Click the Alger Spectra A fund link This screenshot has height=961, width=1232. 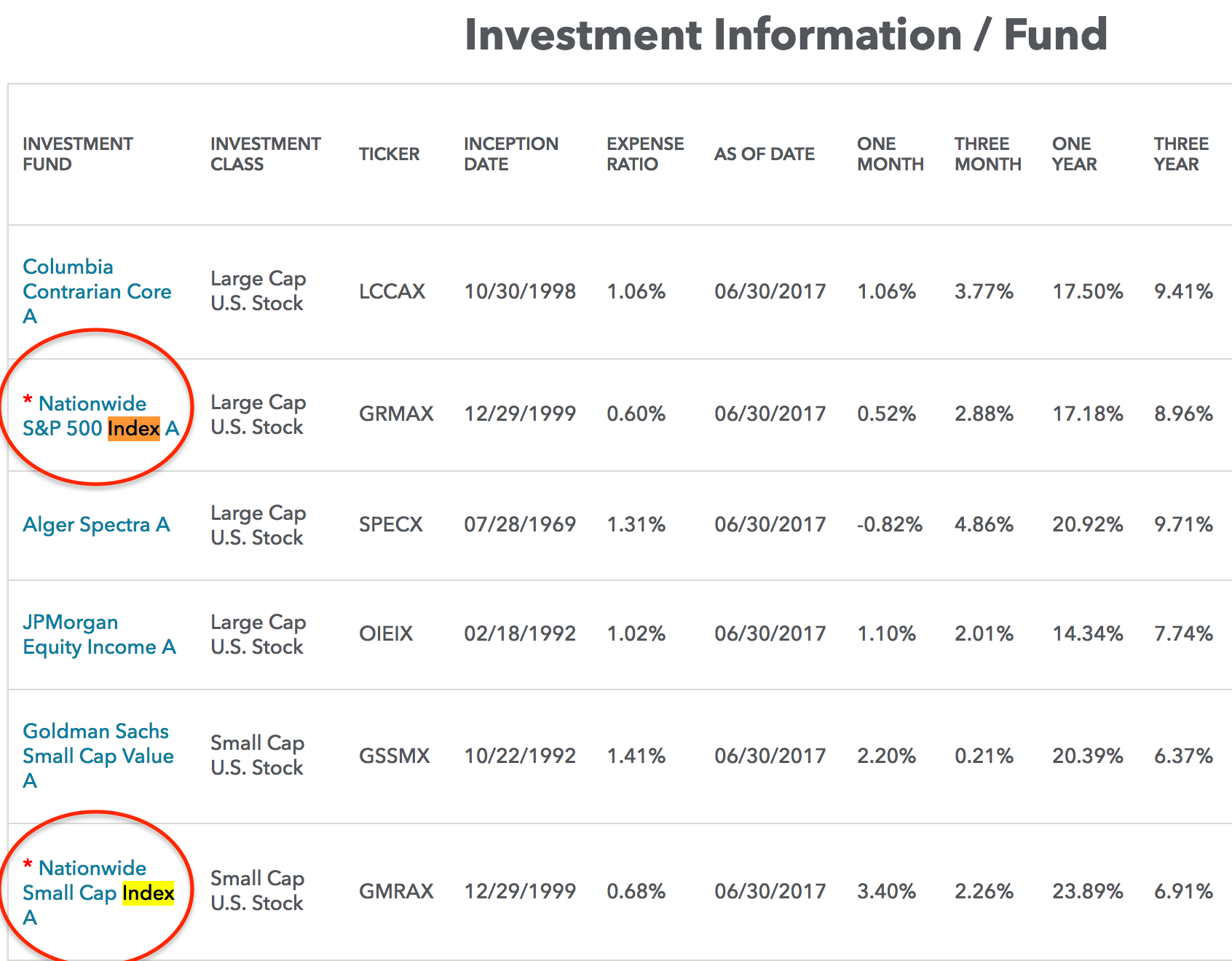point(96,524)
